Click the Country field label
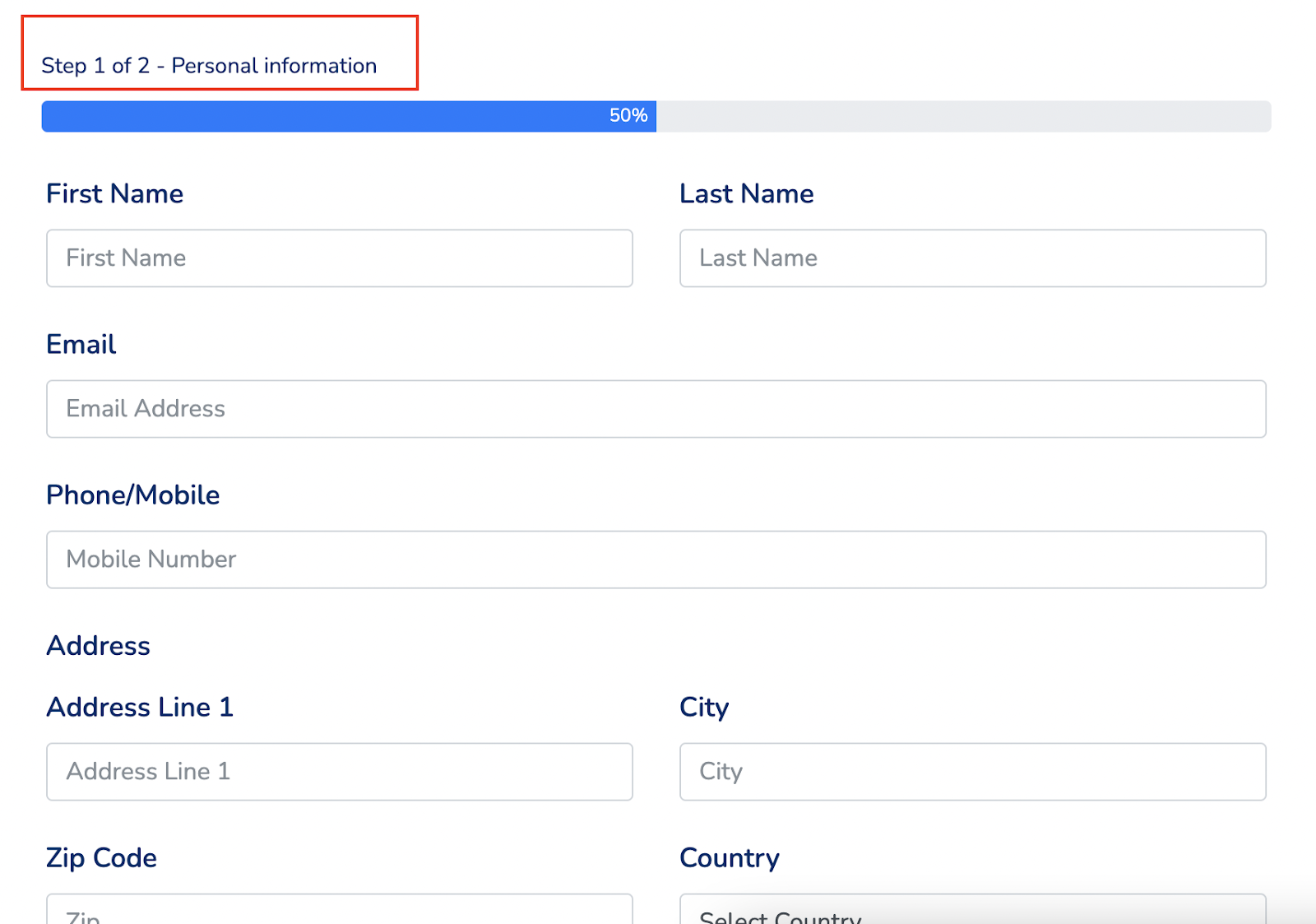The width and height of the screenshot is (1316, 924). (x=730, y=858)
